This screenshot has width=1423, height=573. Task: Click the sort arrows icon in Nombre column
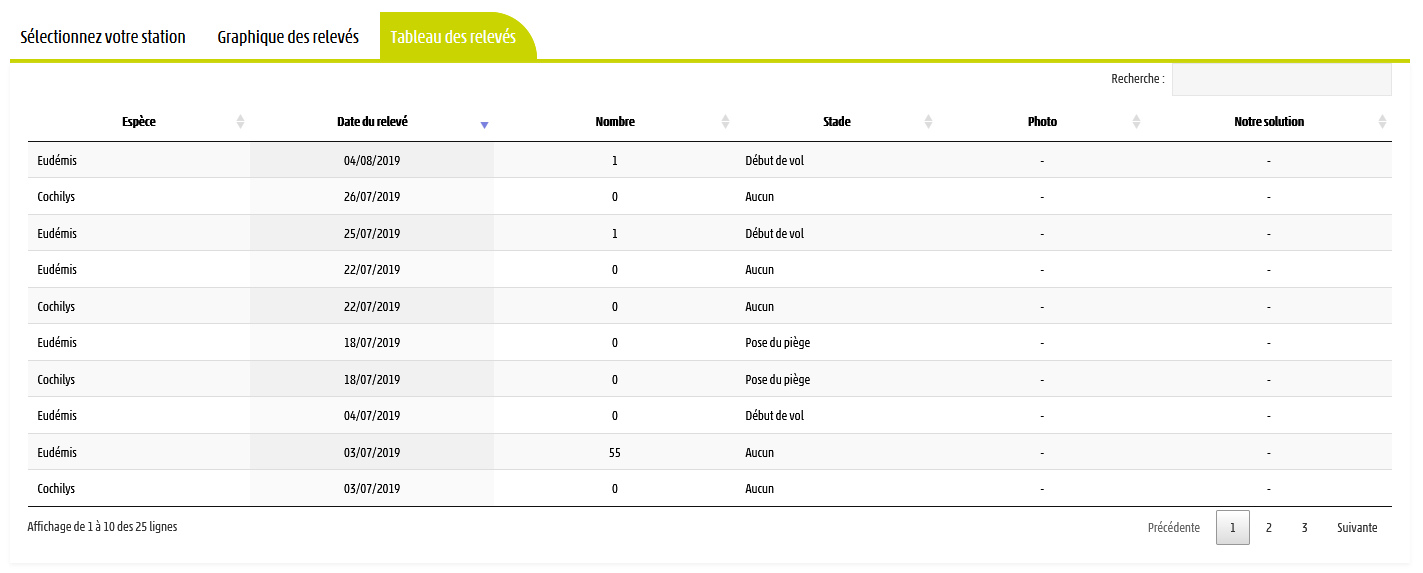coord(725,122)
